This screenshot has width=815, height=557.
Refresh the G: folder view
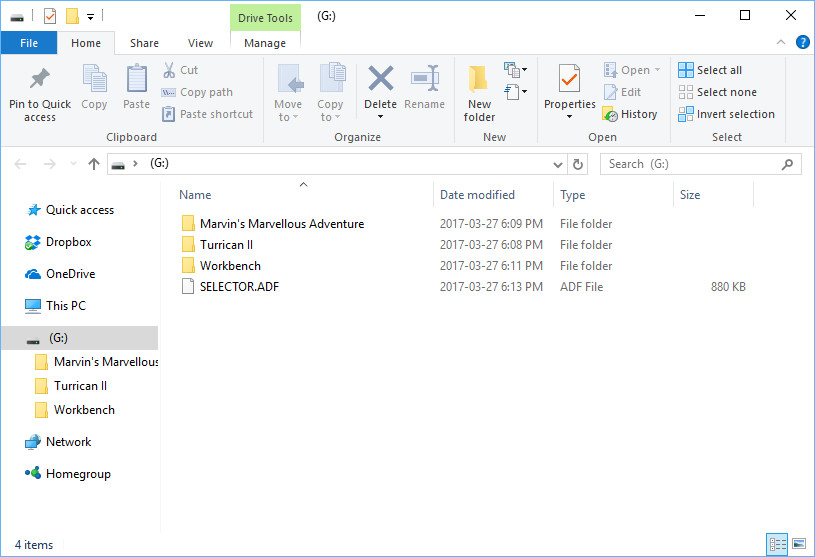577,165
